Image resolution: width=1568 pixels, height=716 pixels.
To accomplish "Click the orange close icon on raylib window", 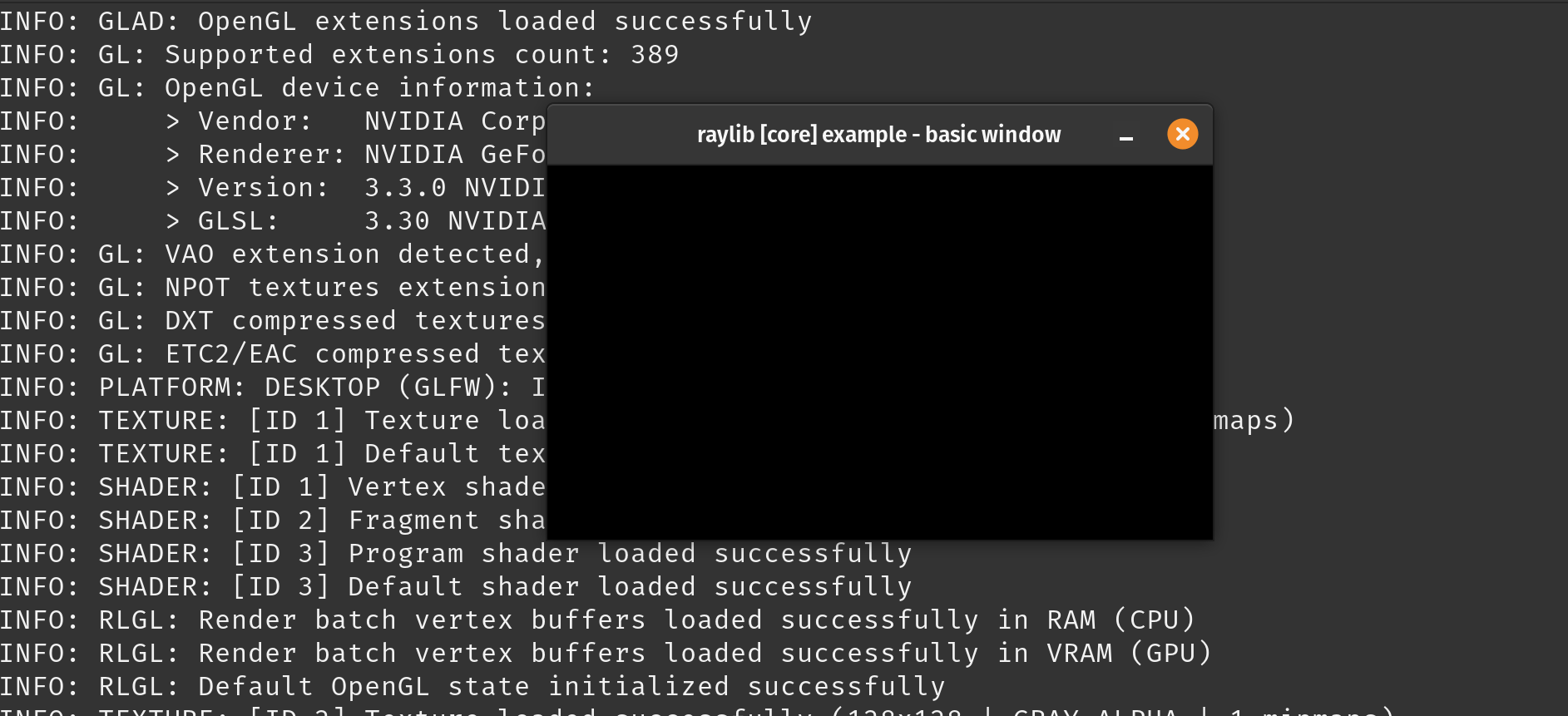I will click(1183, 133).
